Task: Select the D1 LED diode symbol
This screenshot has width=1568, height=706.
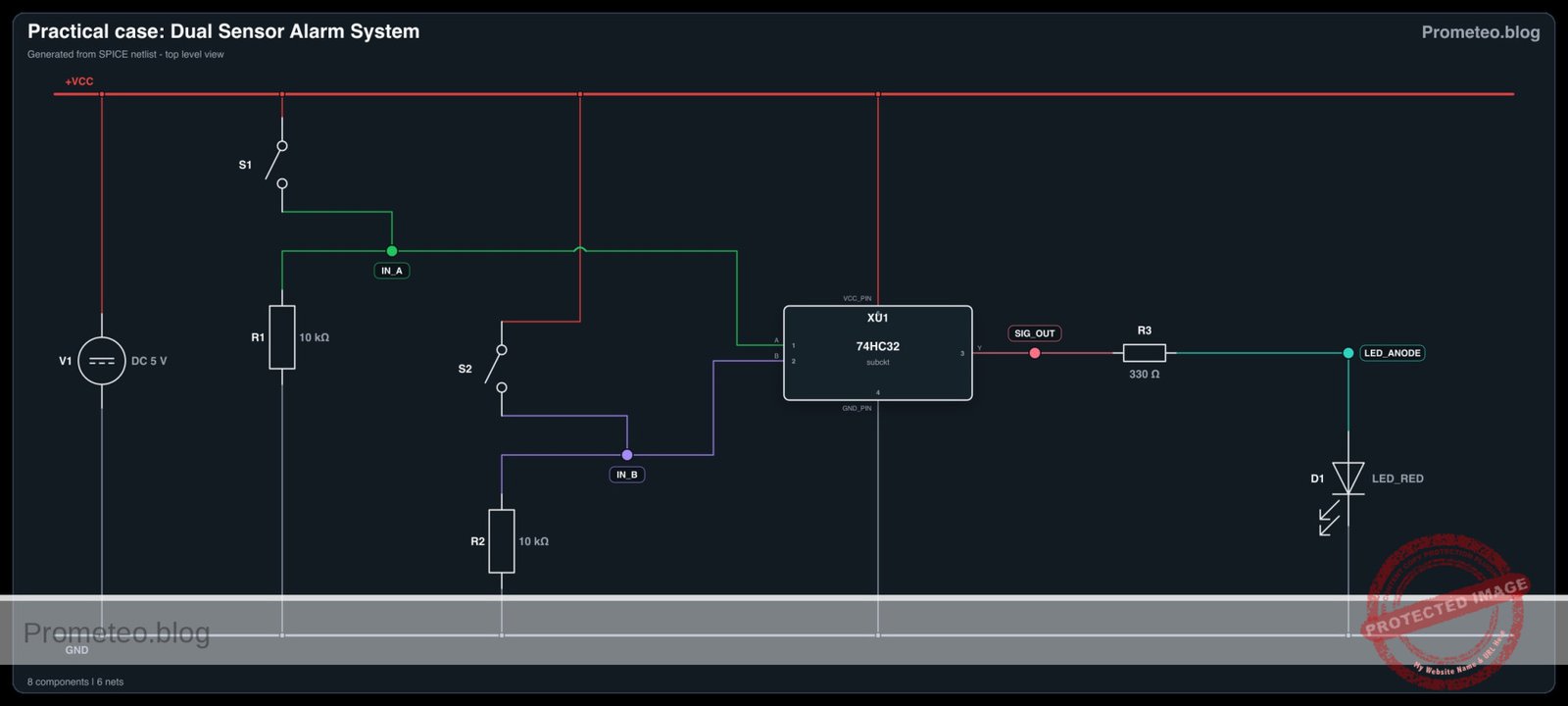Action: 1348,479
